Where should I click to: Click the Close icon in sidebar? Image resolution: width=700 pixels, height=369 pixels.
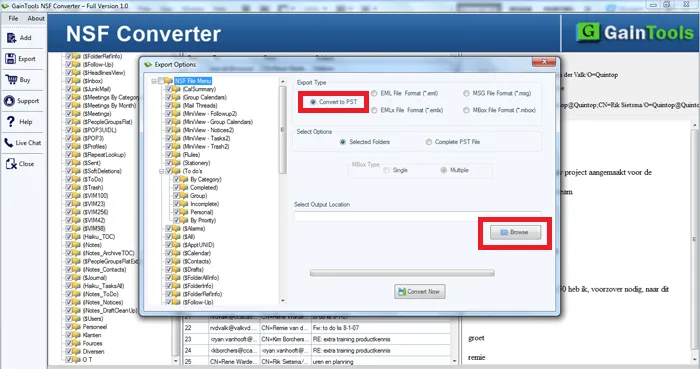click(11, 164)
